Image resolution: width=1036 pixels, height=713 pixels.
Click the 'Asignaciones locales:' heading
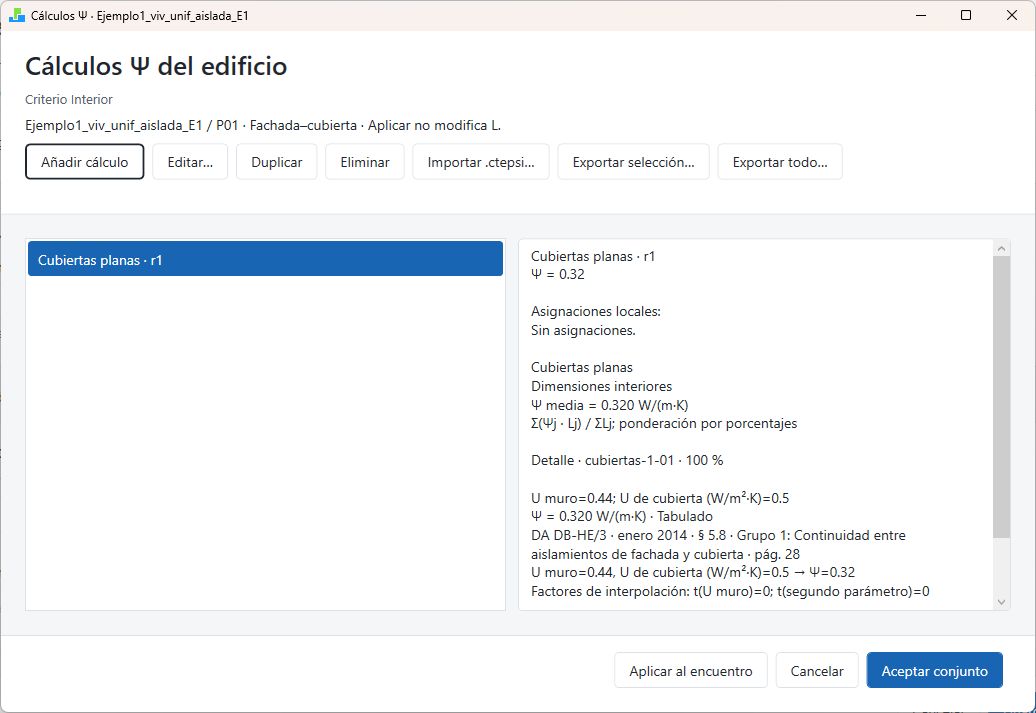pos(596,311)
